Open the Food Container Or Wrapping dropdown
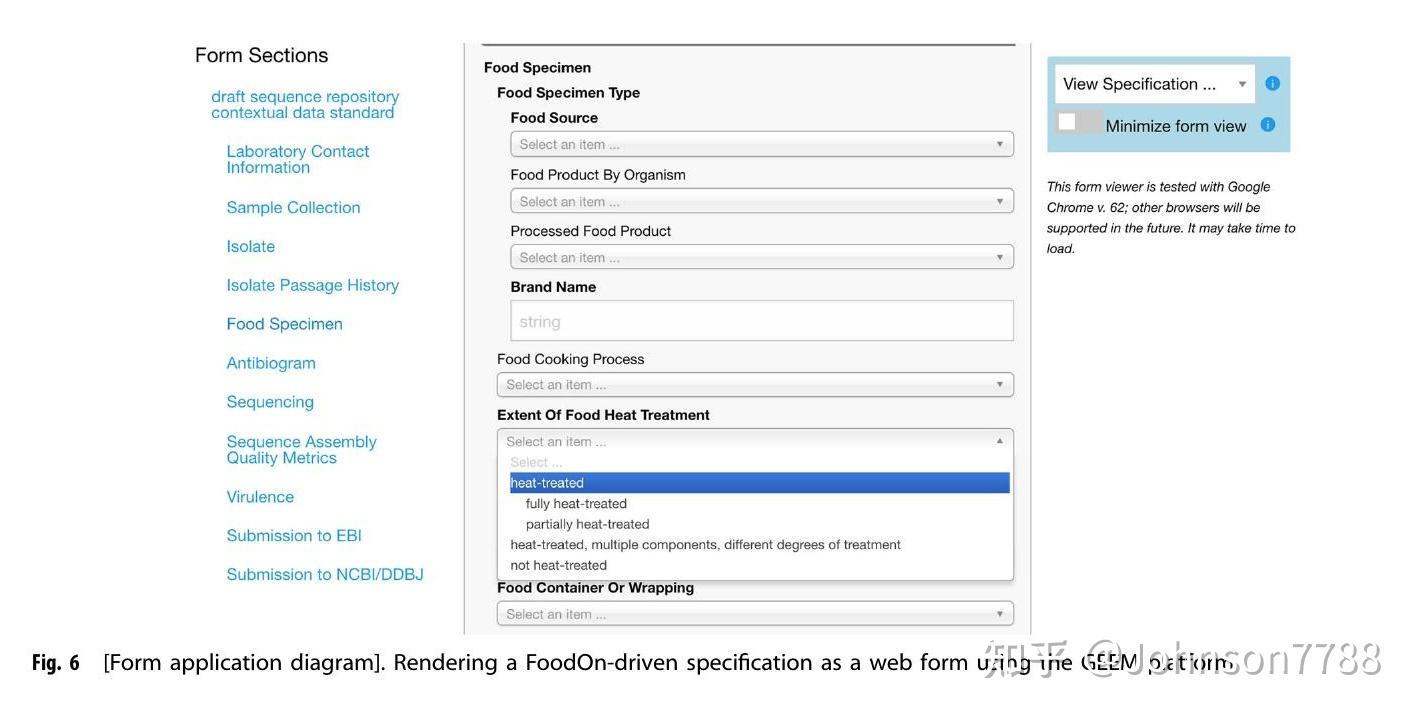 (754, 614)
